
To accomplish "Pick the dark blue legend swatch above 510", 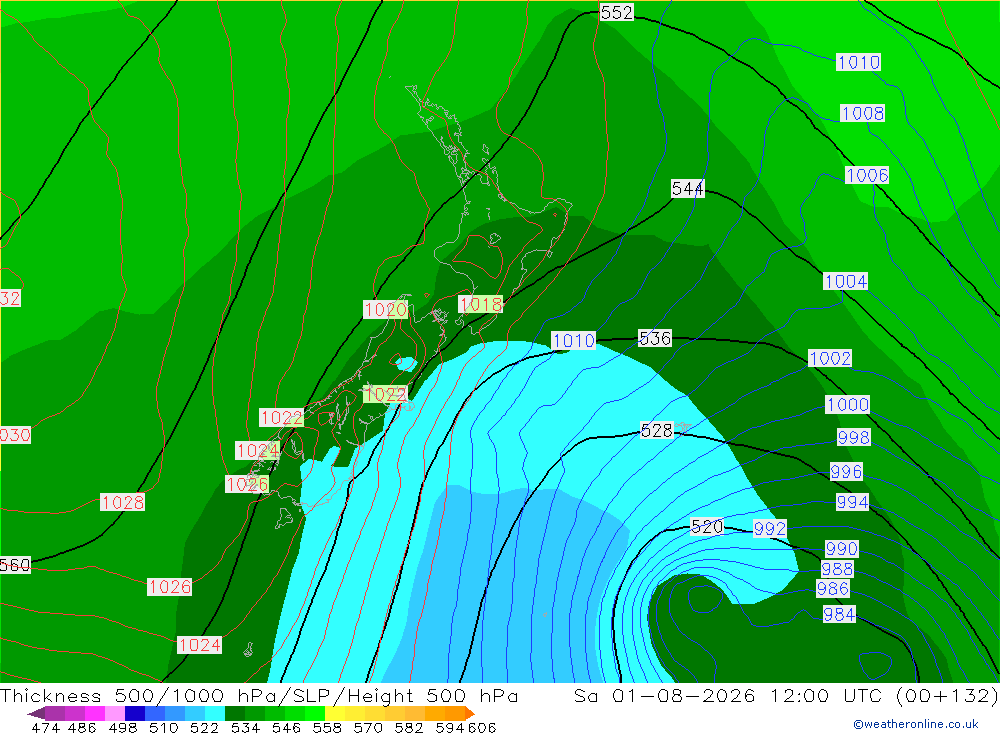I will pyautogui.click(x=135, y=713).
